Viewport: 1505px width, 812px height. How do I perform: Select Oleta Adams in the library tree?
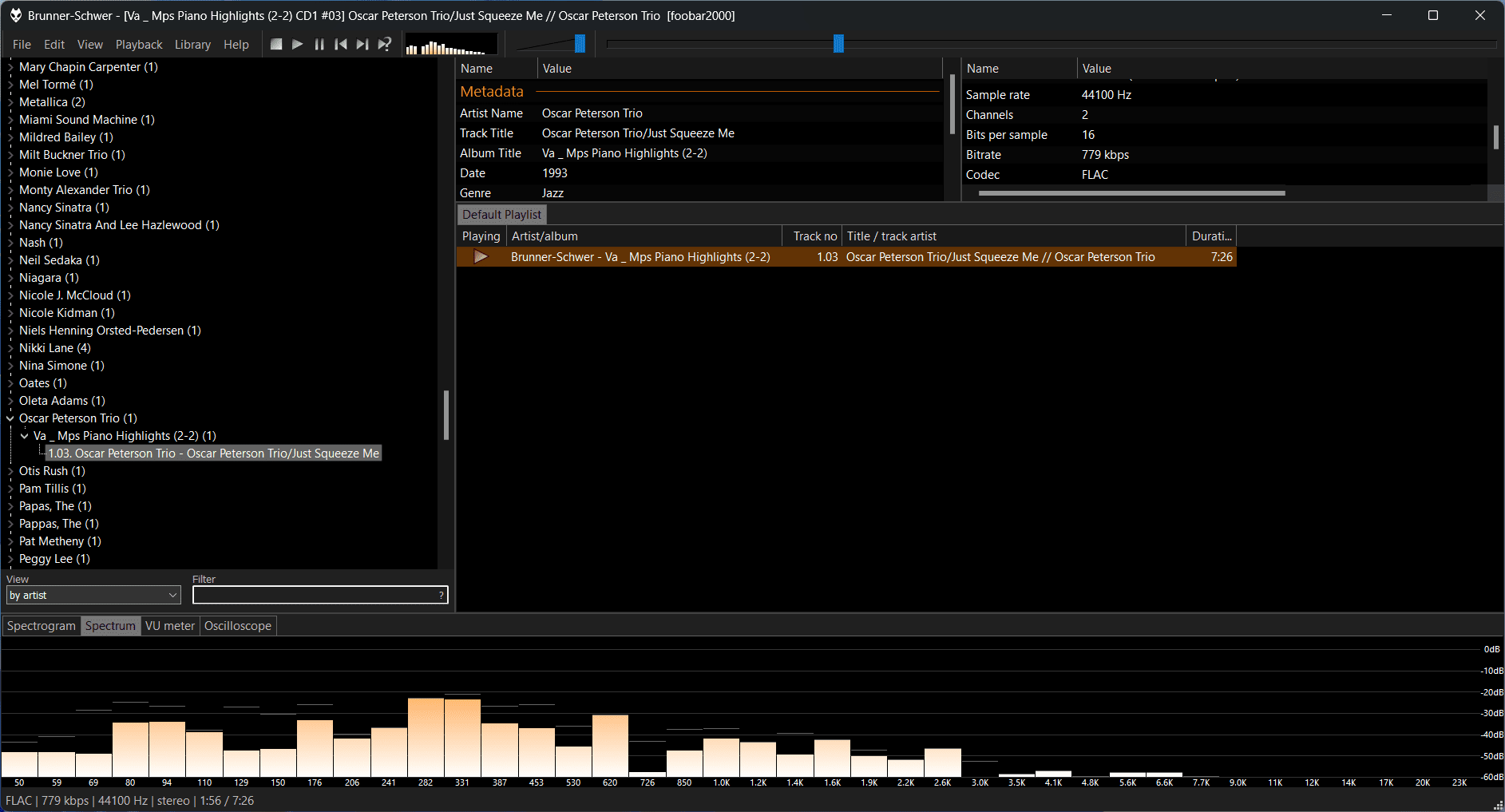pyautogui.click(x=62, y=401)
